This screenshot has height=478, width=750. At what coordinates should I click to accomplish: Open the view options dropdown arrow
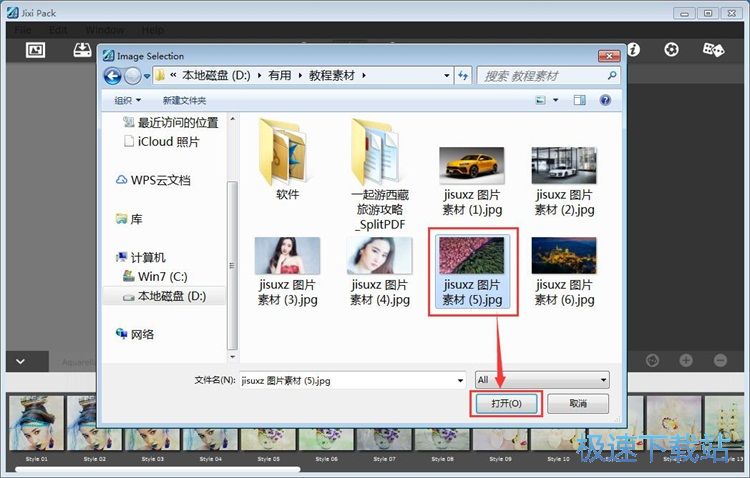556,100
